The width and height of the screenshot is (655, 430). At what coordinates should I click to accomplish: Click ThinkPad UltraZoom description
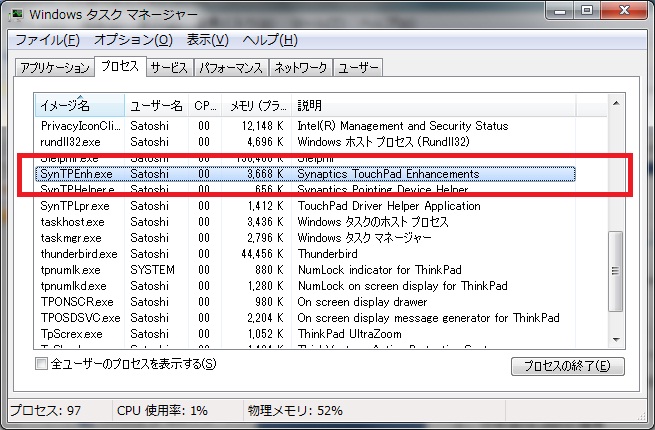coord(350,334)
